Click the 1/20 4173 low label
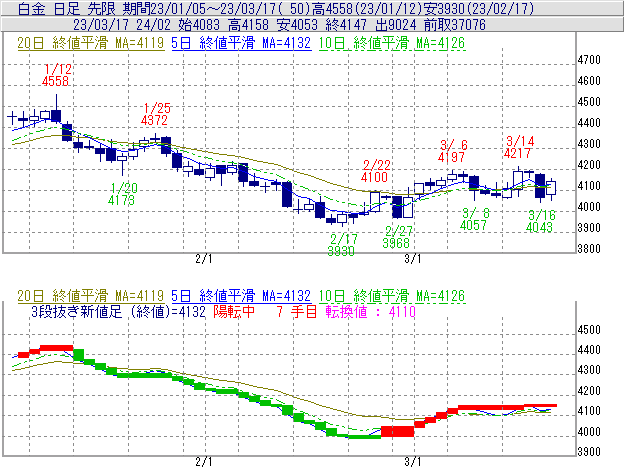The image size is (624, 475). click(x=122, y=194)
